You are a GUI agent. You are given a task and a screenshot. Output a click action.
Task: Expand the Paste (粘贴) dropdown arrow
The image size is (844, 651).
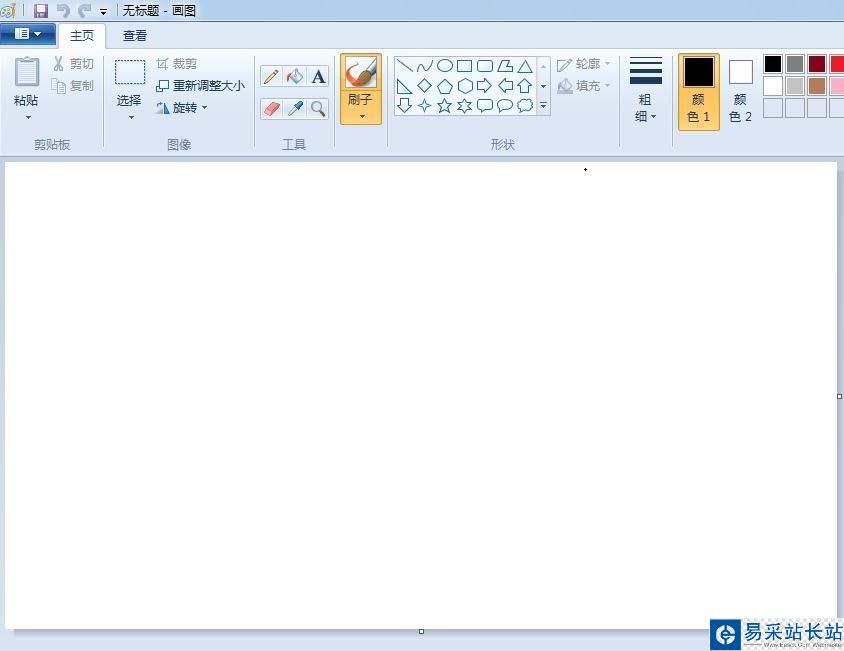click(28, 117)
